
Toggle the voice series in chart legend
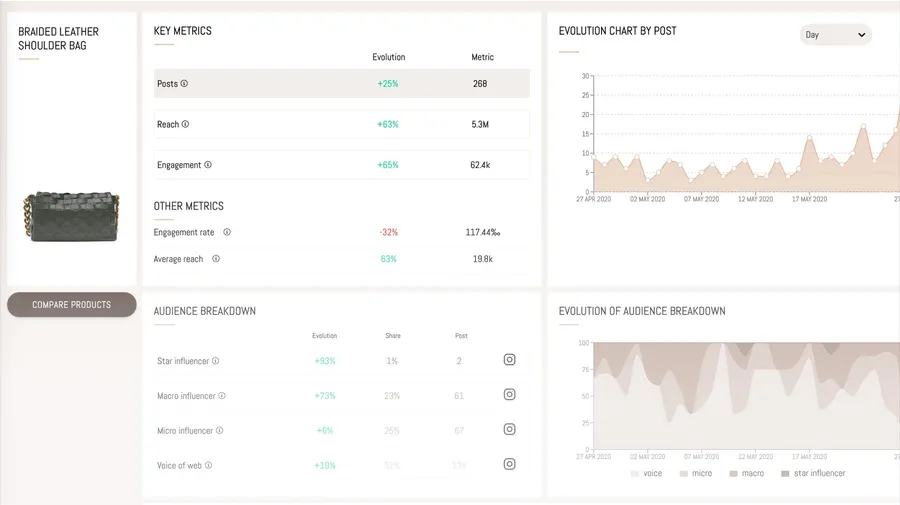click(645, 473)
